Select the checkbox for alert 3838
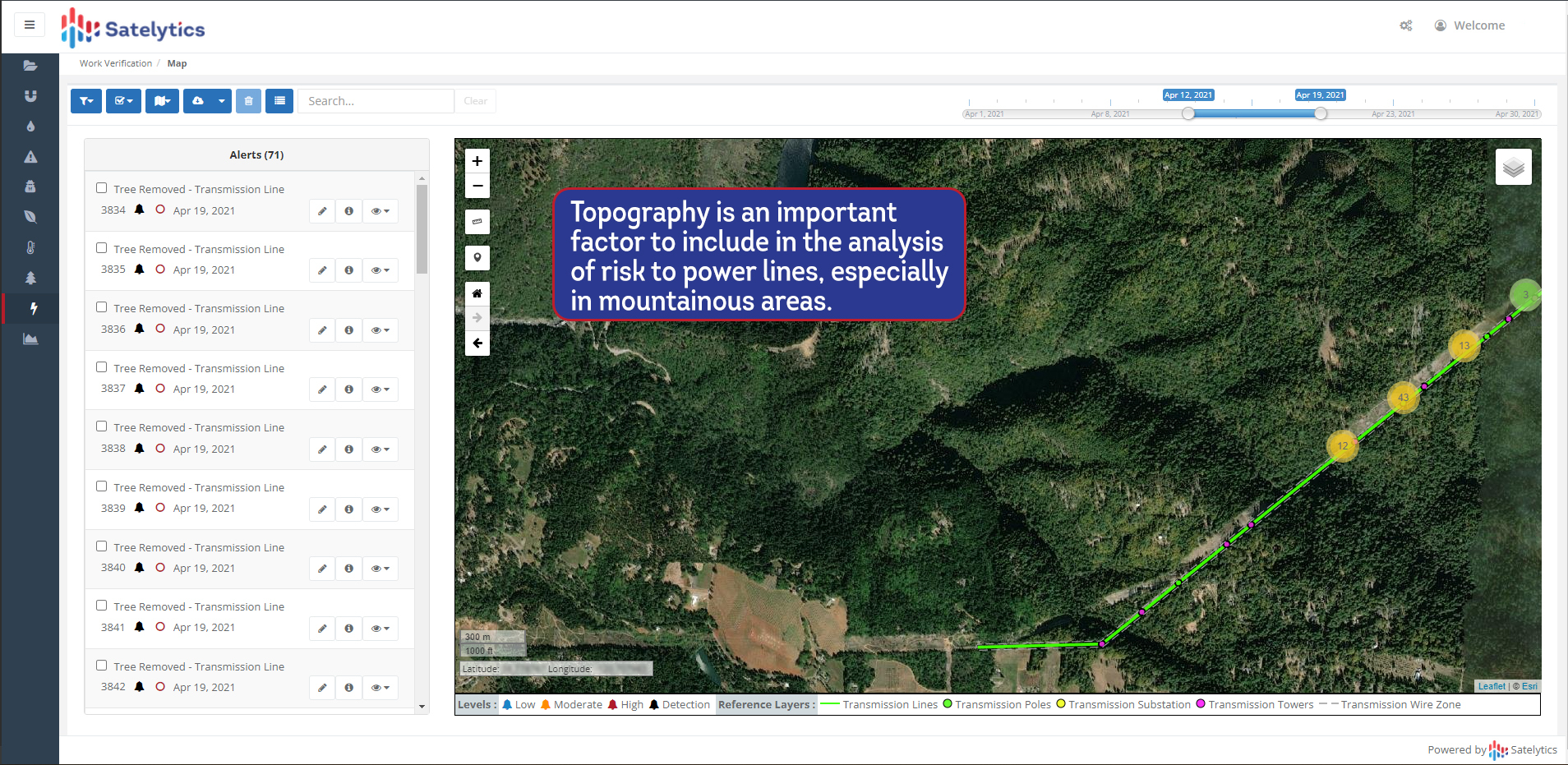 tap(102, 426)
